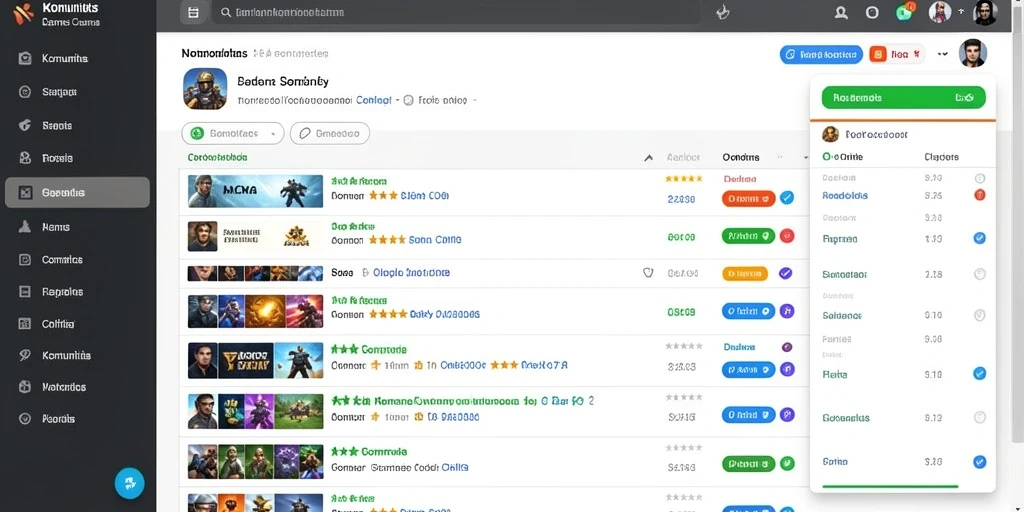
Task: Click the pill button with the pencil icon
Action: (x=330, y=133)
